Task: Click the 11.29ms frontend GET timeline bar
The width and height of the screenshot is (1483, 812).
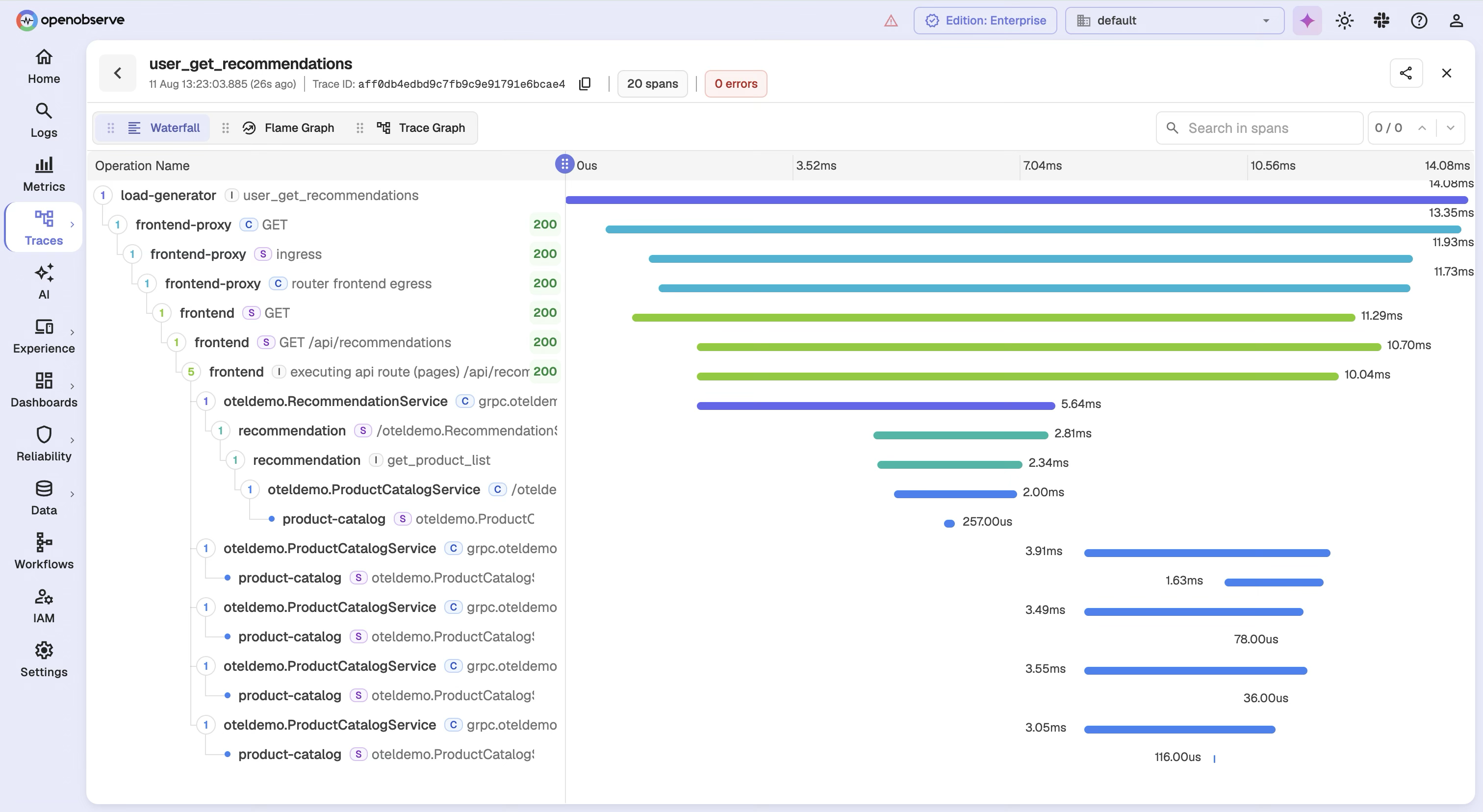Action: 994,318
